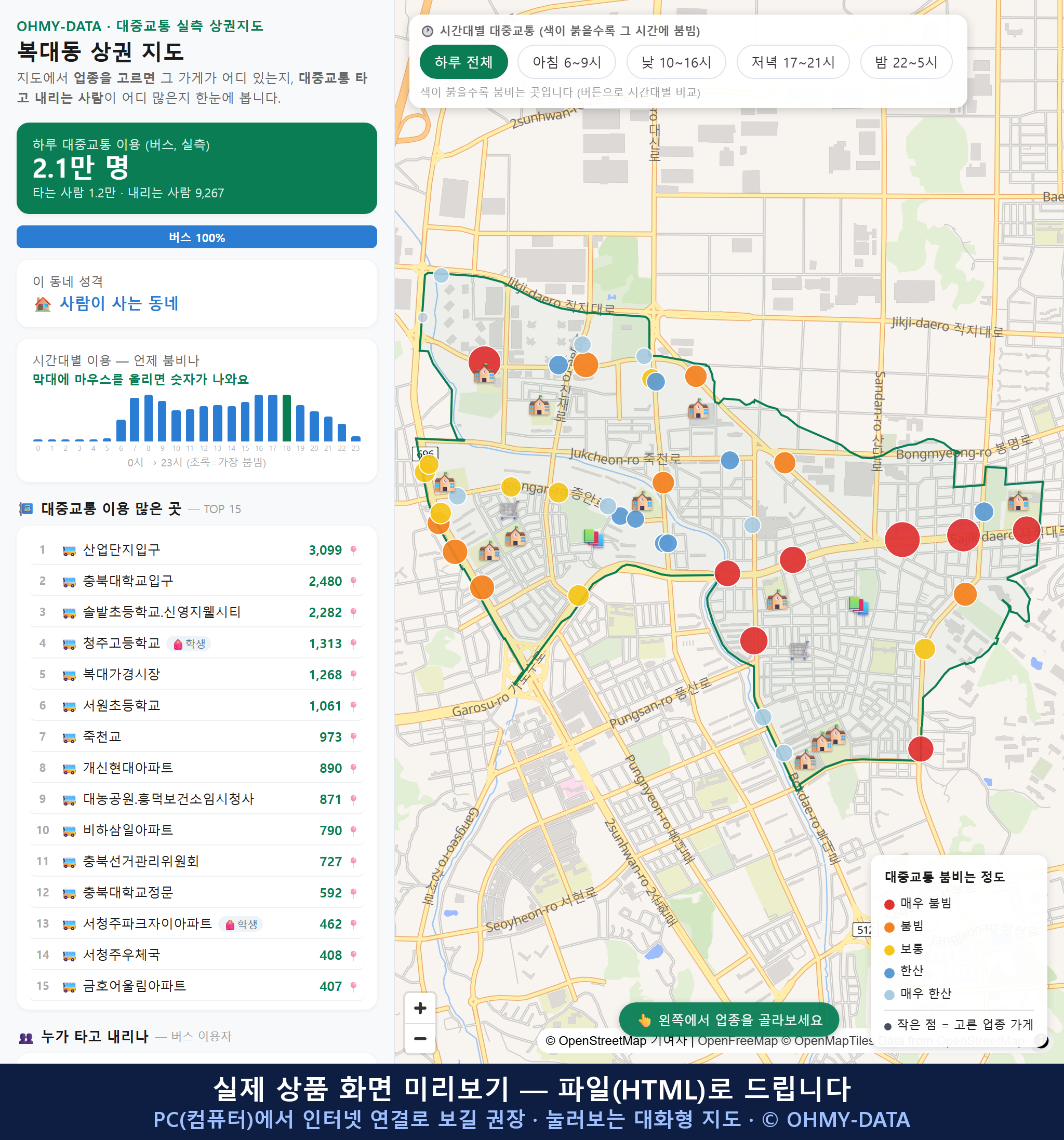Click the pin icon for 청주고등학교
Viewport: 1064px width, 1140px height.
(353, 643)
